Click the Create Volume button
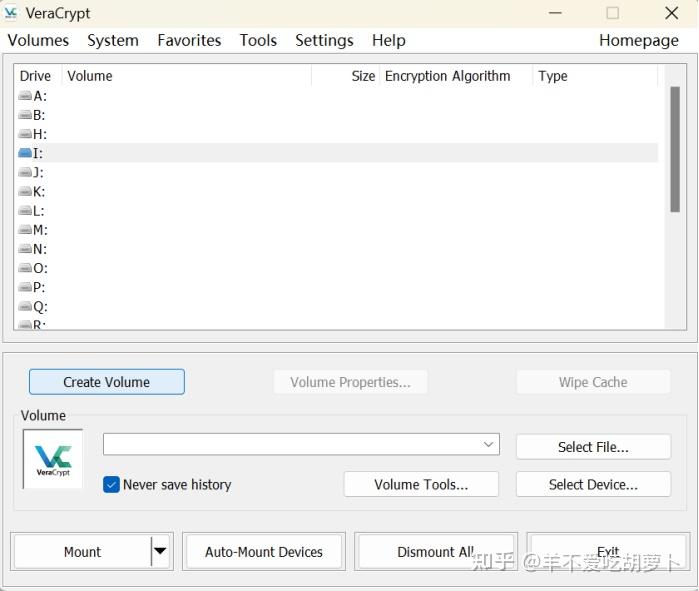Screen dimensions: 699x591 pos(107,382)
